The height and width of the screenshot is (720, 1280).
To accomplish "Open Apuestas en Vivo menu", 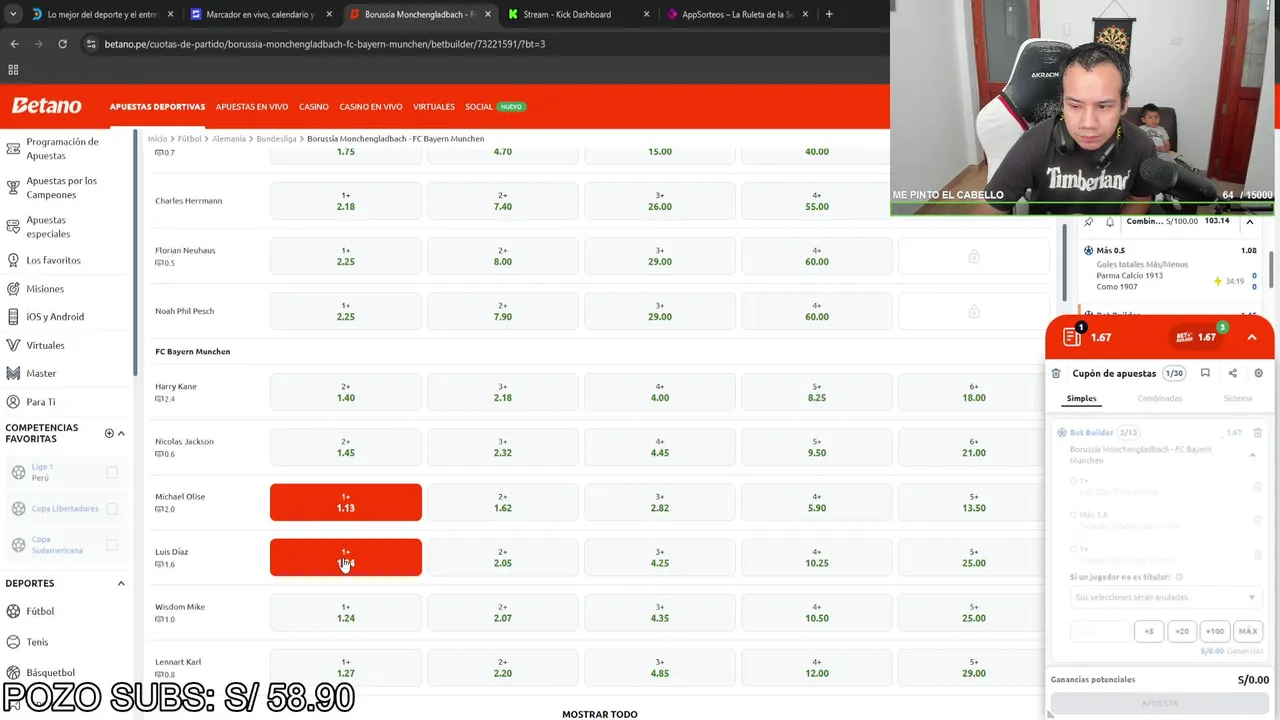I will [x=252, y=107].
